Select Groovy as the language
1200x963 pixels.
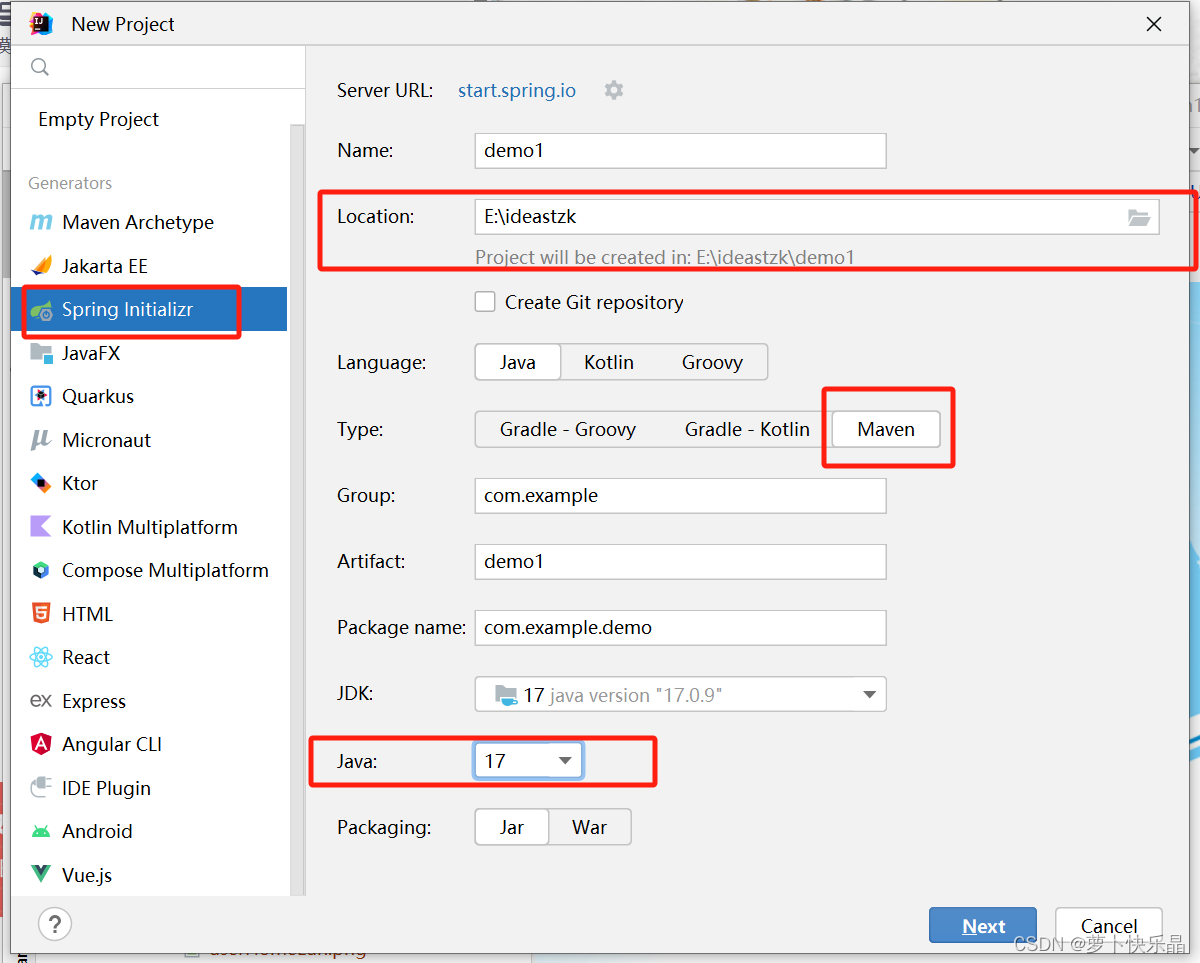point(712,363)
